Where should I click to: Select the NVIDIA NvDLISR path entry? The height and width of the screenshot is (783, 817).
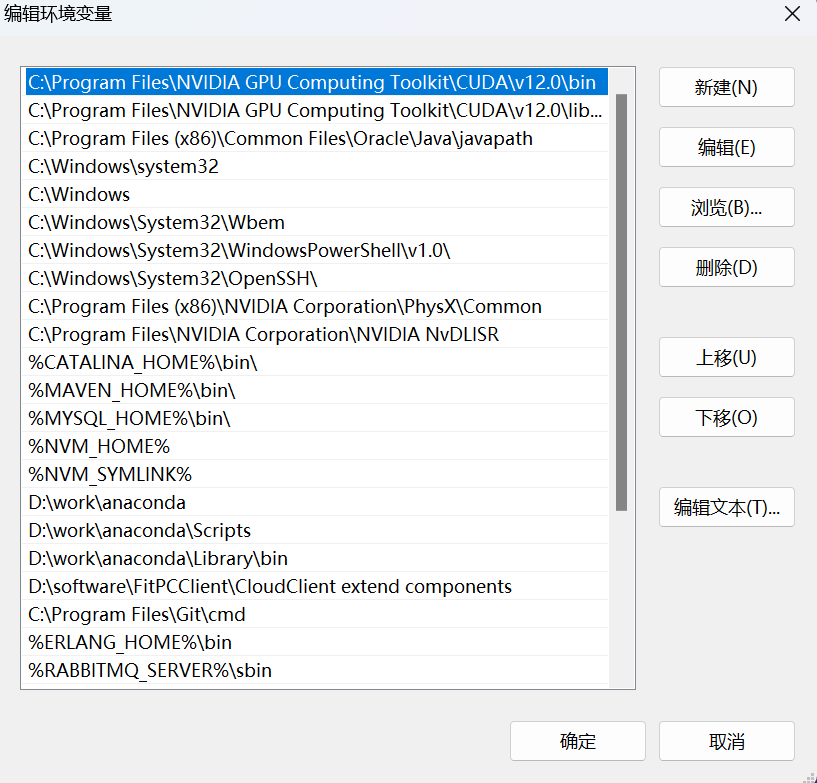[317, 334]
